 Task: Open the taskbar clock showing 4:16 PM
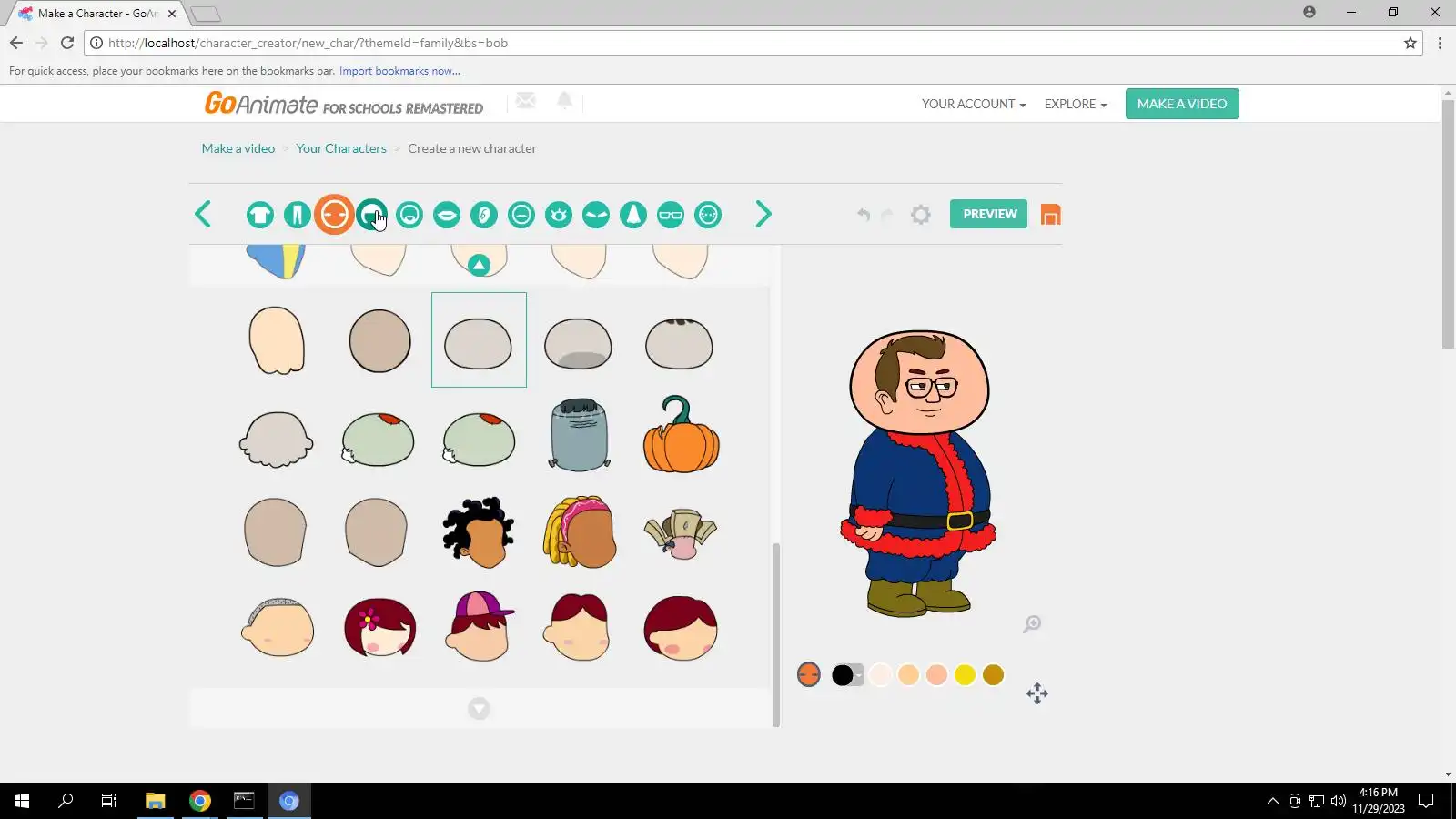click(x=1378, y=801)
